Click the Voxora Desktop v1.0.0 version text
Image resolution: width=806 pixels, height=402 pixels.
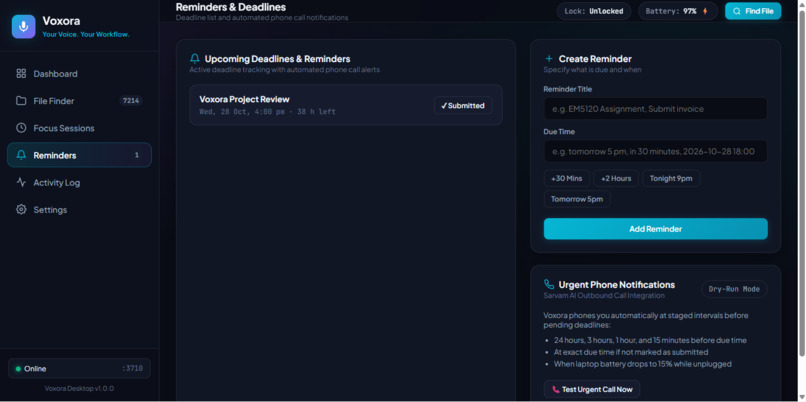pos(79,388)
